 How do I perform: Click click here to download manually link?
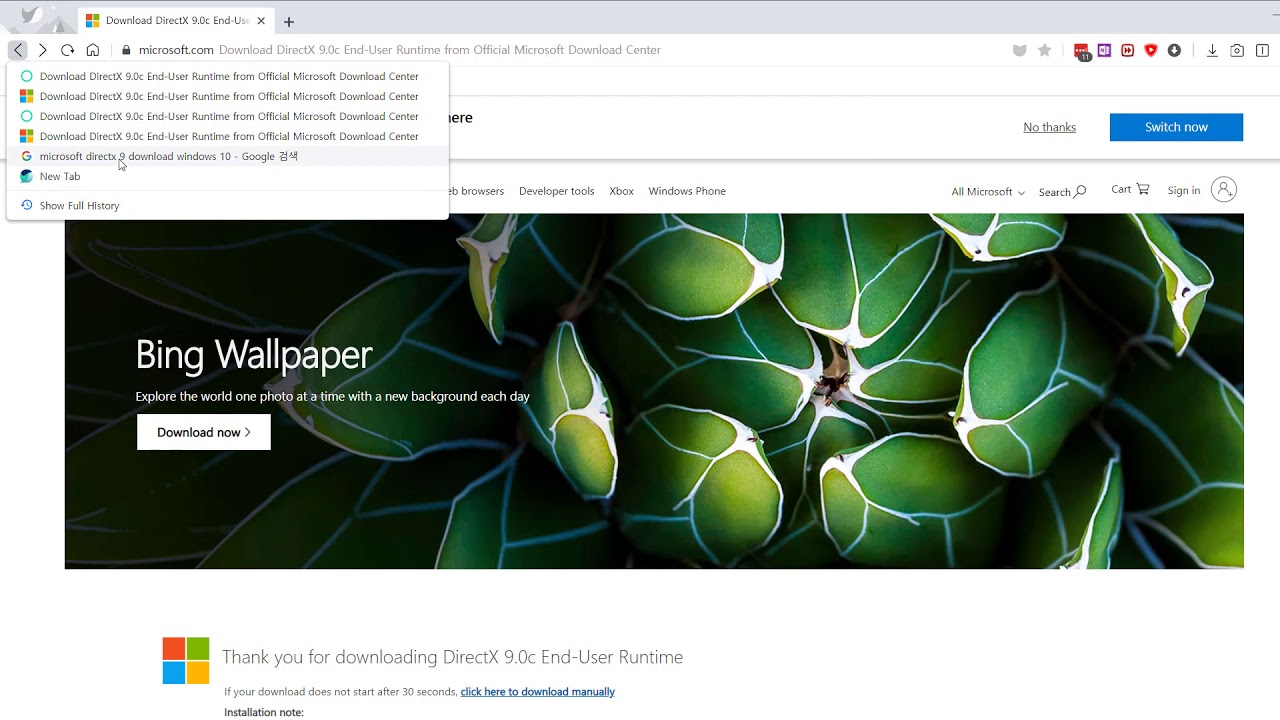pos(537,692)
